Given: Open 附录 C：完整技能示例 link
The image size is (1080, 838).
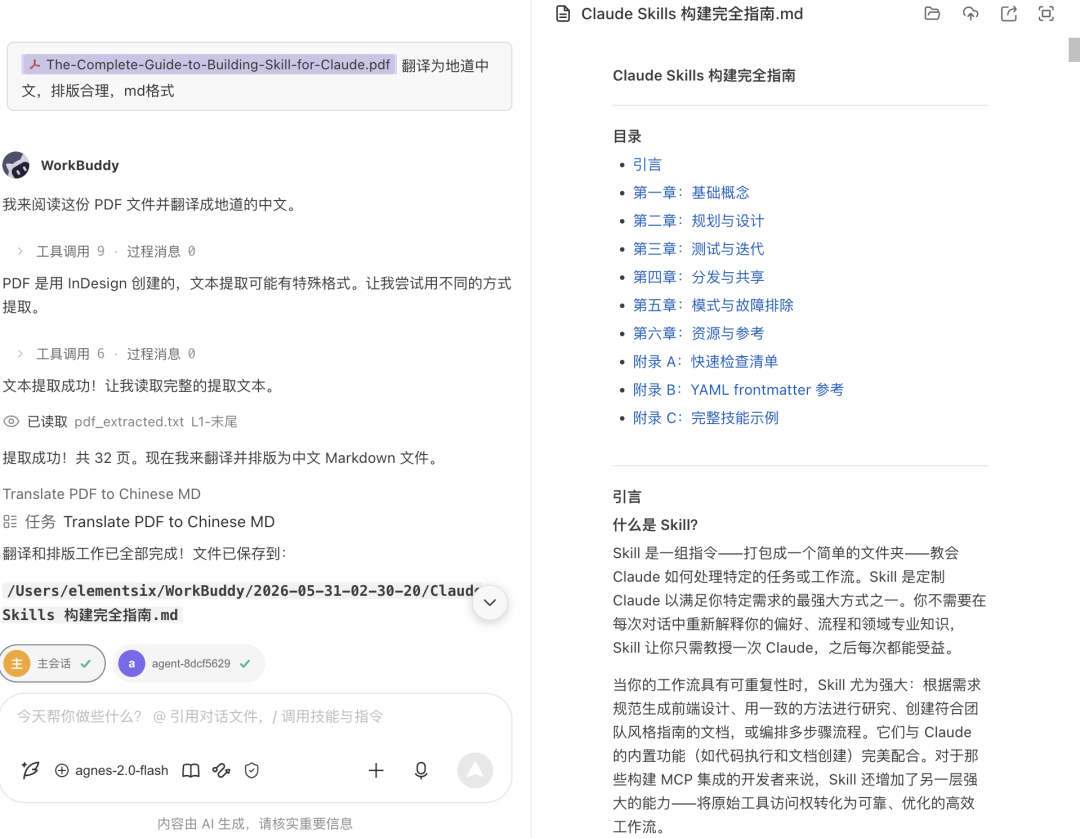Looking at the screenshot, I should click(705, 419).
